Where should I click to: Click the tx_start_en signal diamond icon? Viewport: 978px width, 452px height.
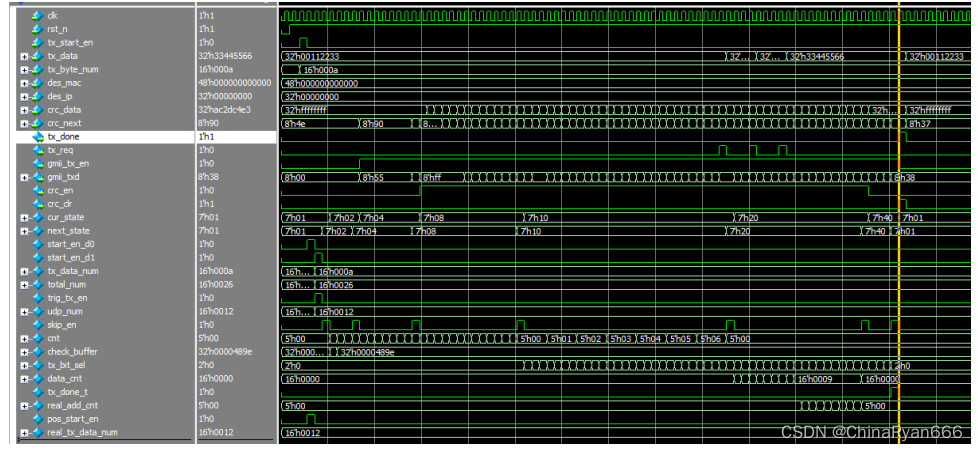37,42
